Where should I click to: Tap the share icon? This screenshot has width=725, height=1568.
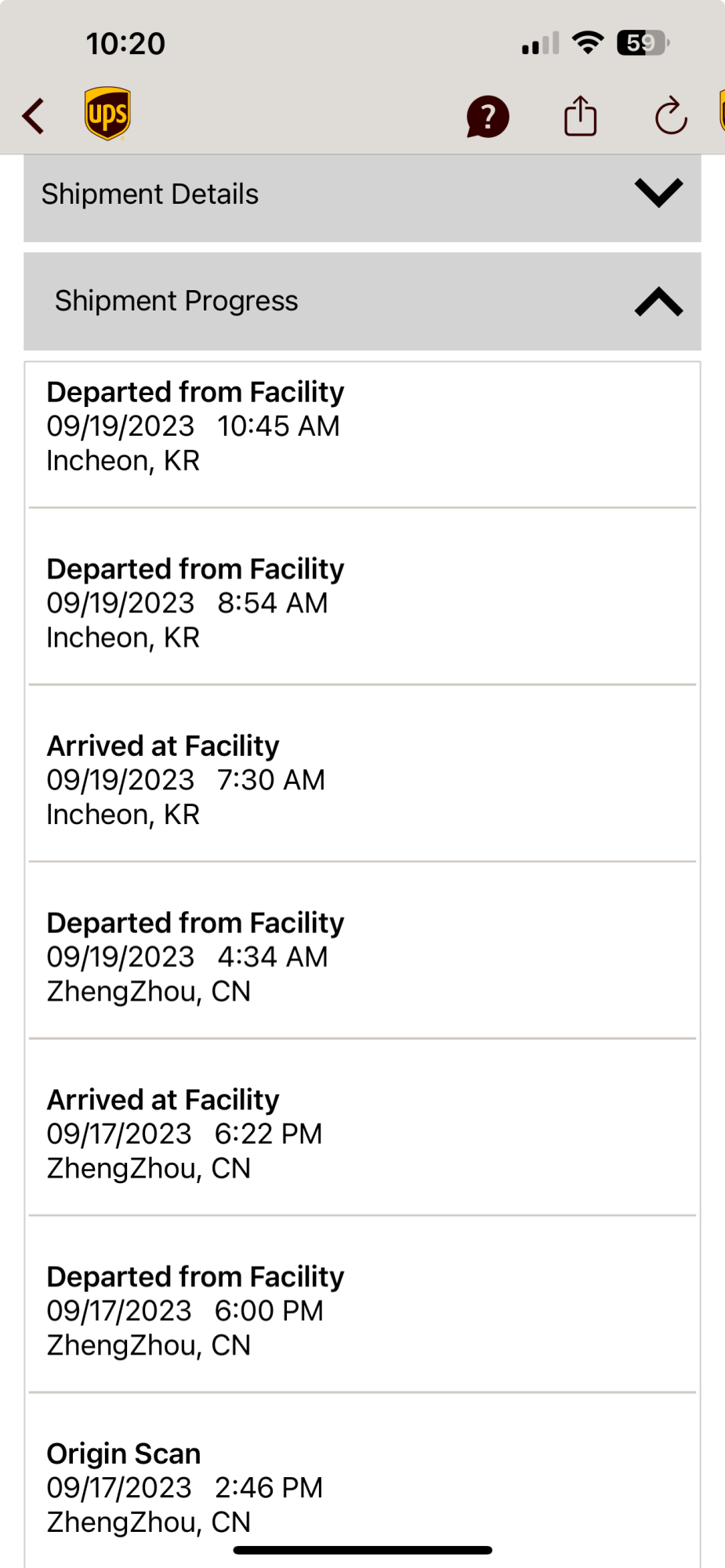[x=580, y=116]
